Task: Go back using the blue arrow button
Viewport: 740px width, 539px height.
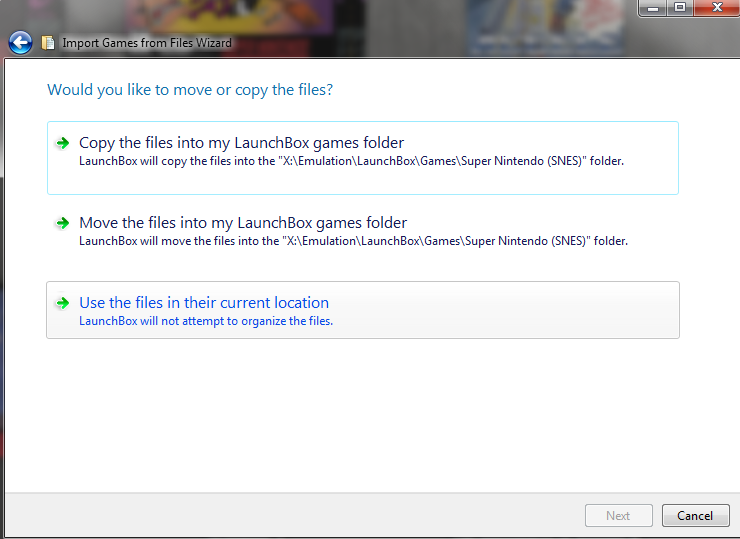Action: pos(20,43)
